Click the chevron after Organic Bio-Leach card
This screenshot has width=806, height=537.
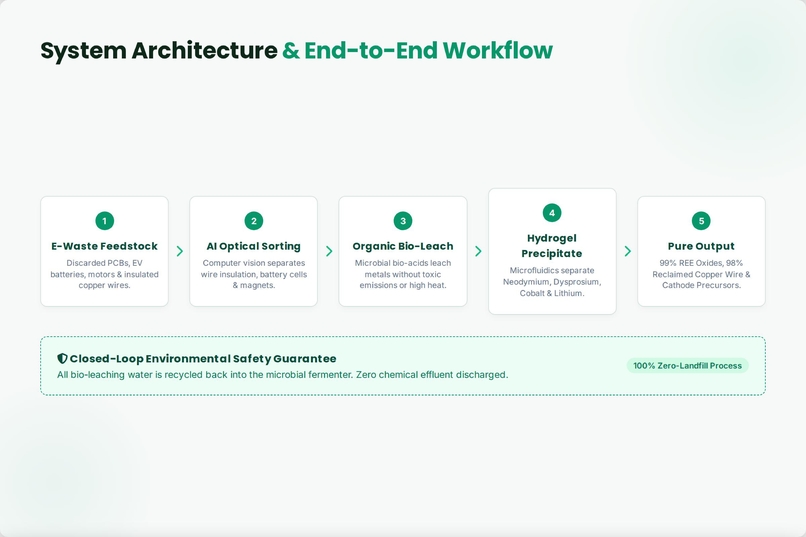point(478,251)
